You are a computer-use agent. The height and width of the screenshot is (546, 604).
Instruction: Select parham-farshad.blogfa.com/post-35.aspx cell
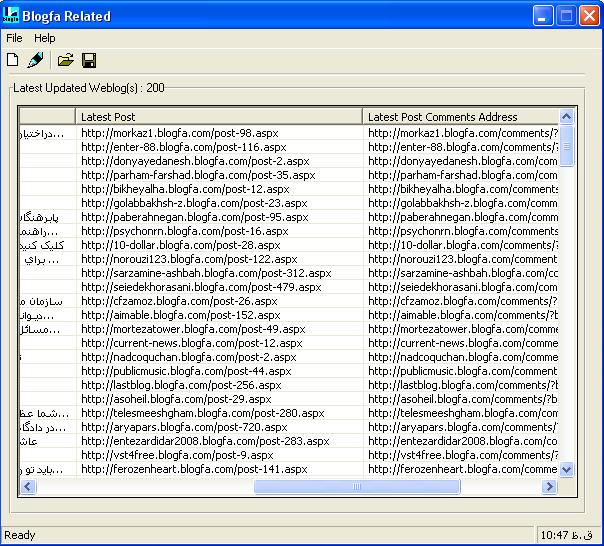[219, 175]
